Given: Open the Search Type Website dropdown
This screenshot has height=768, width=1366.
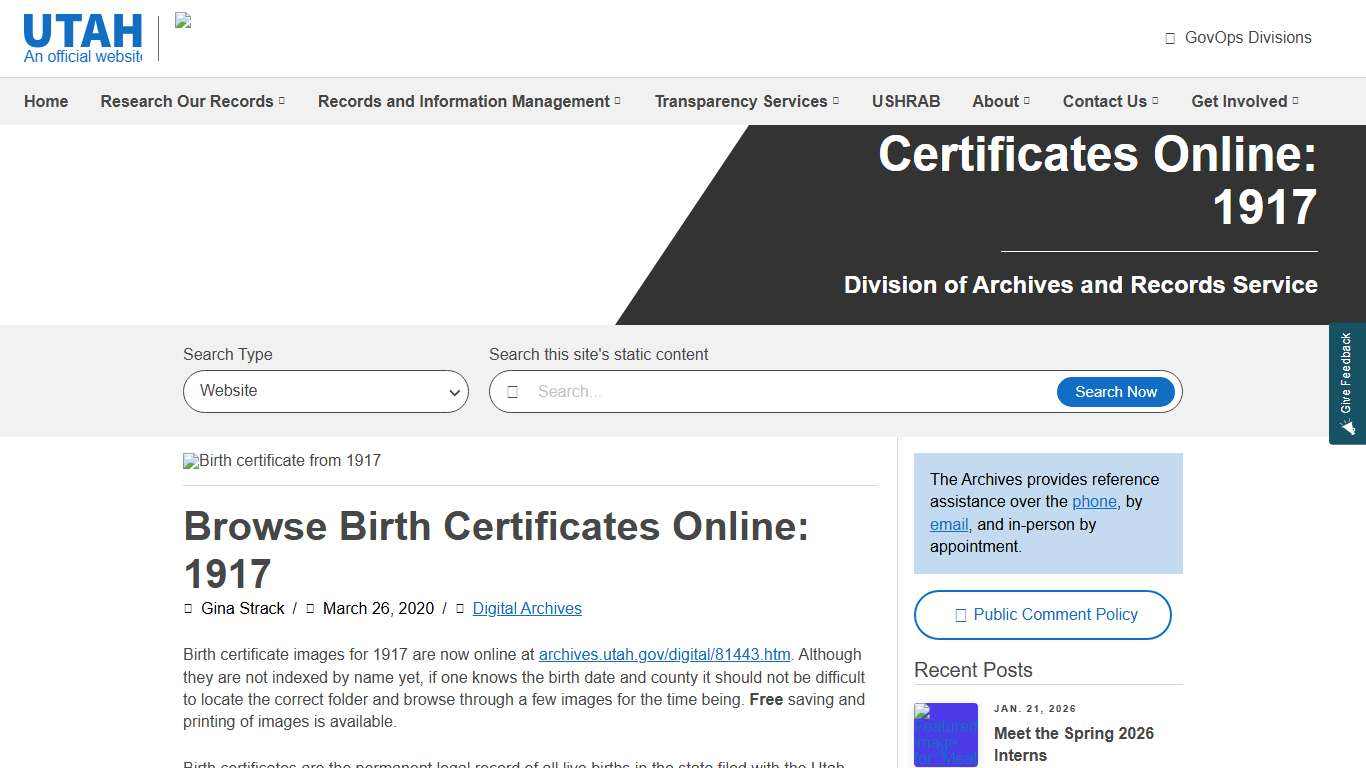Looking at the screenshot, I should pyautogui.click(x=325, y=391).
